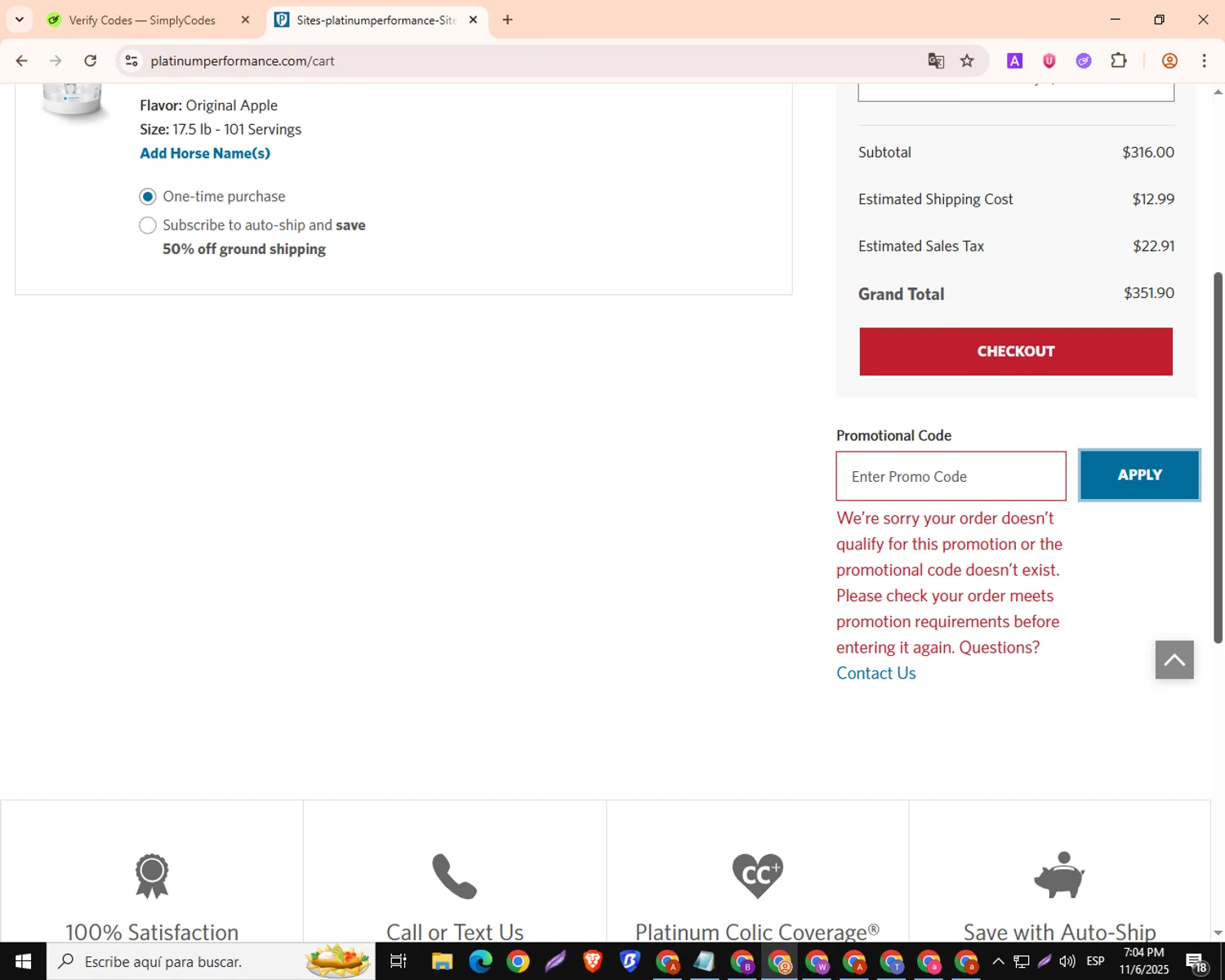Open the Contact Us link
1225x980 pixels.
876,673
